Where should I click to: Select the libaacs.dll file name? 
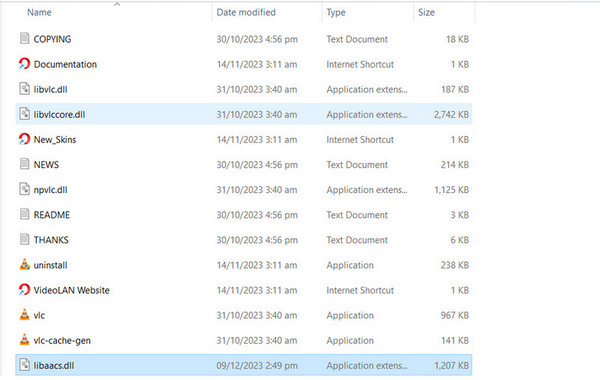coord(54,365)
